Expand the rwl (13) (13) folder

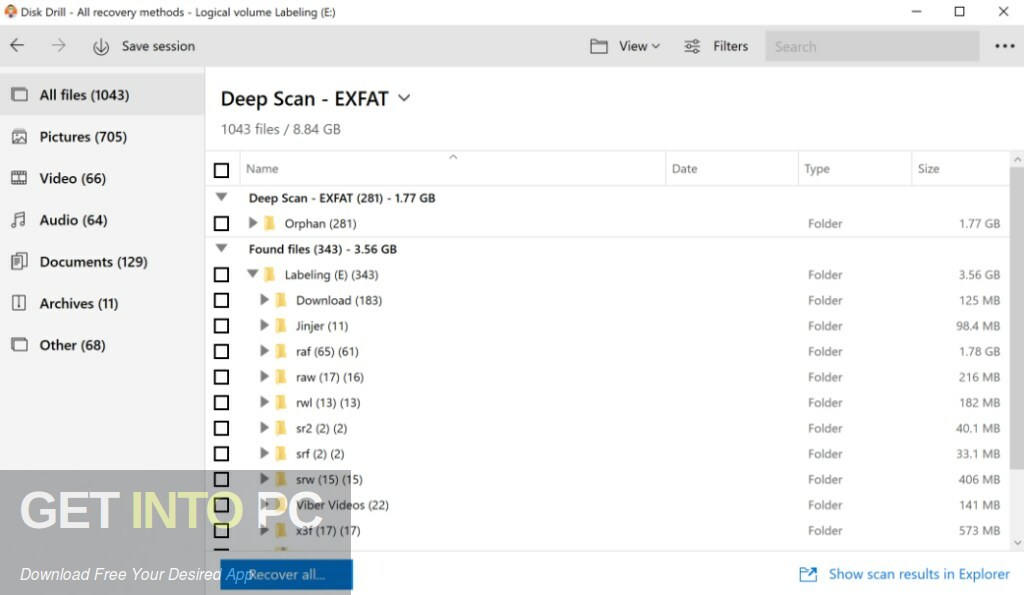point(264,402)
